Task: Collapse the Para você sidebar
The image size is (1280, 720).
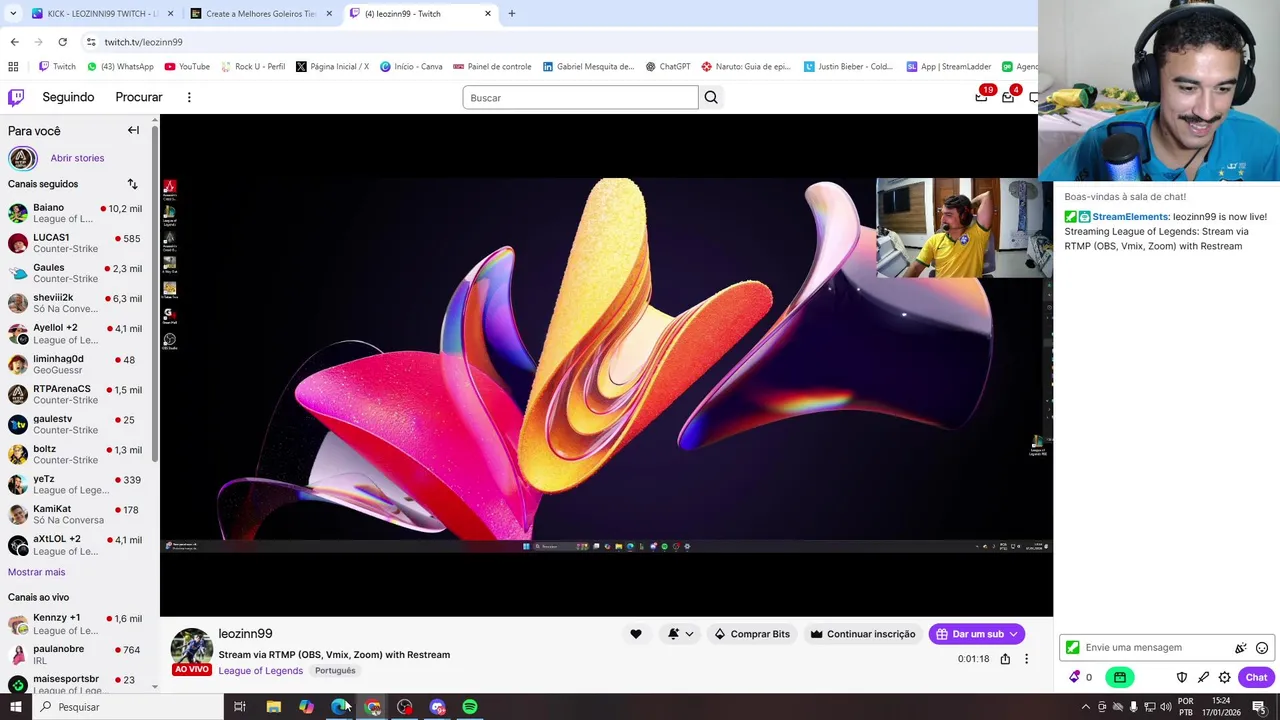Action: point(133,130)
